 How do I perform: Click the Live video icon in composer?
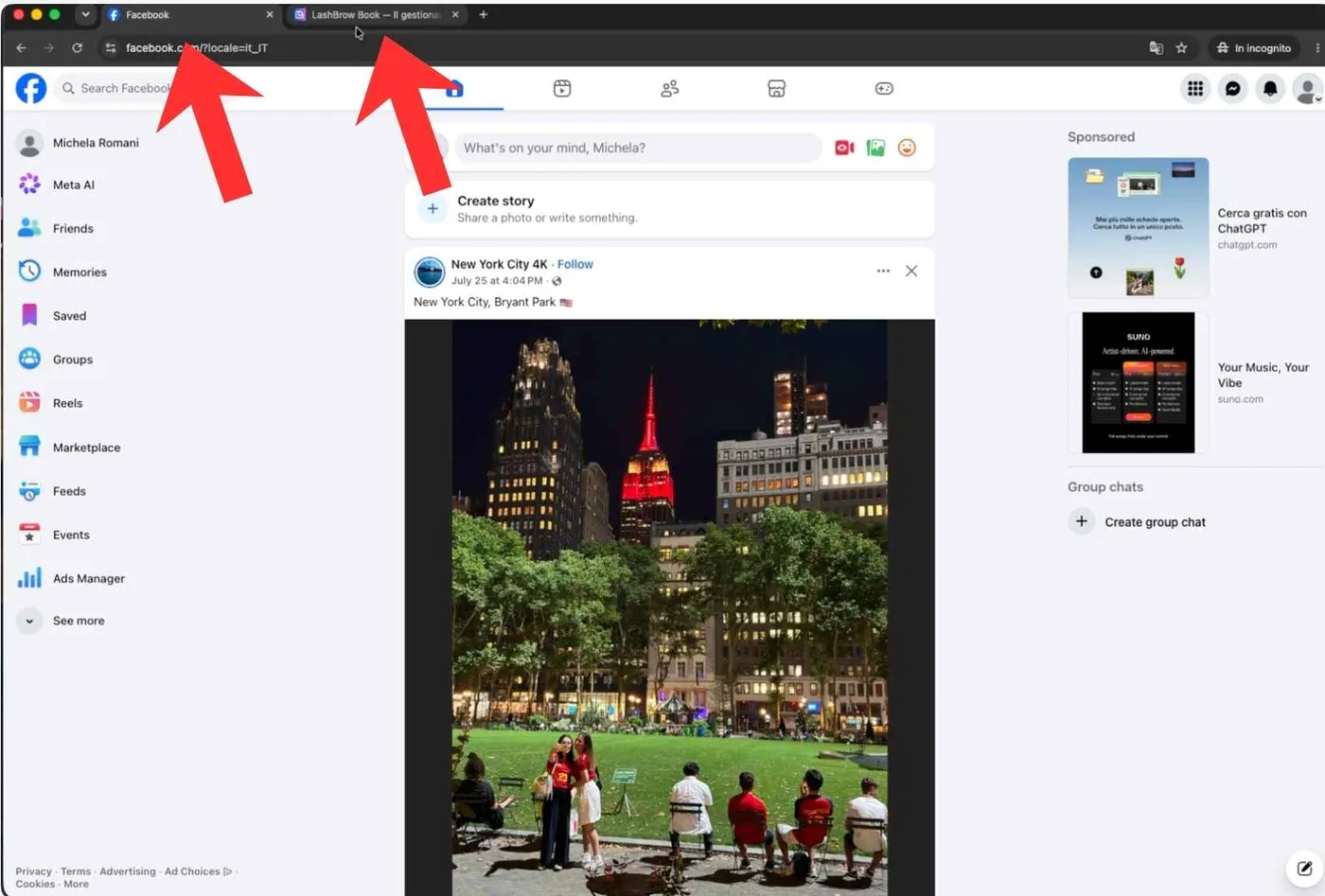tap(844, 148)
